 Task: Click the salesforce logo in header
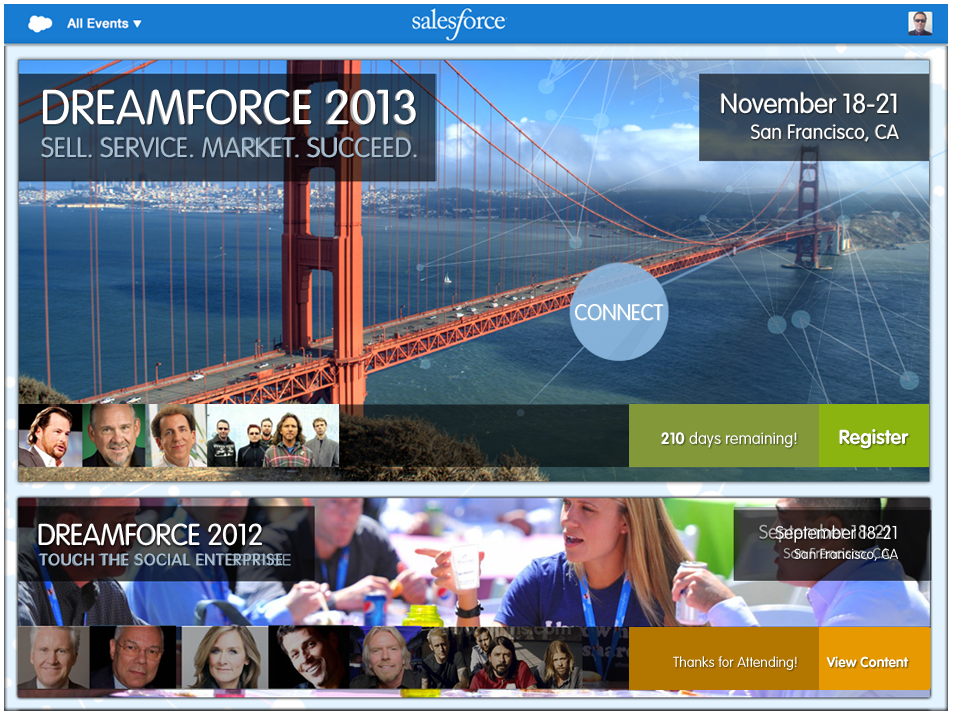[458, 23]
